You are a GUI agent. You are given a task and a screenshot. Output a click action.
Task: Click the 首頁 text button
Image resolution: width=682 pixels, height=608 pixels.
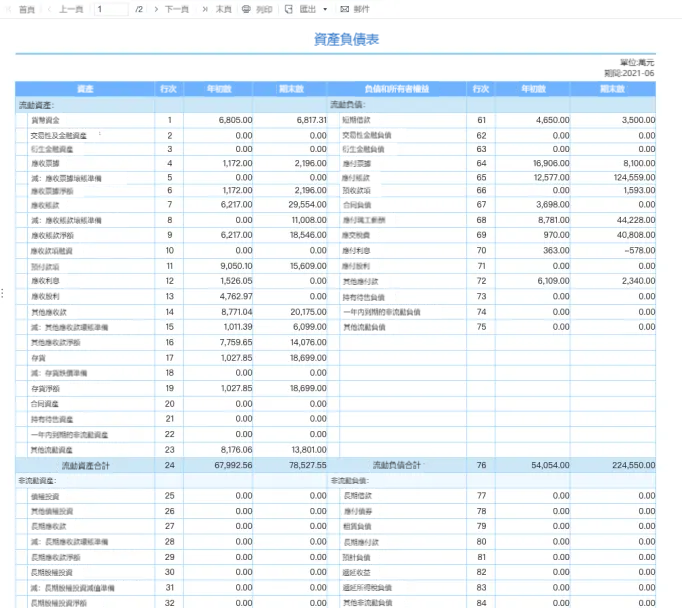[27, 9]
